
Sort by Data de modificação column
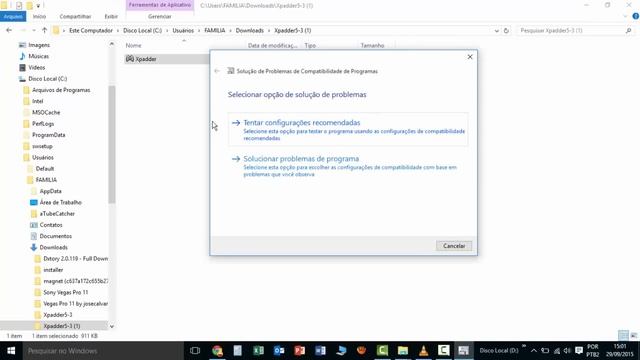pyautogui.click(x=272, y=45)
